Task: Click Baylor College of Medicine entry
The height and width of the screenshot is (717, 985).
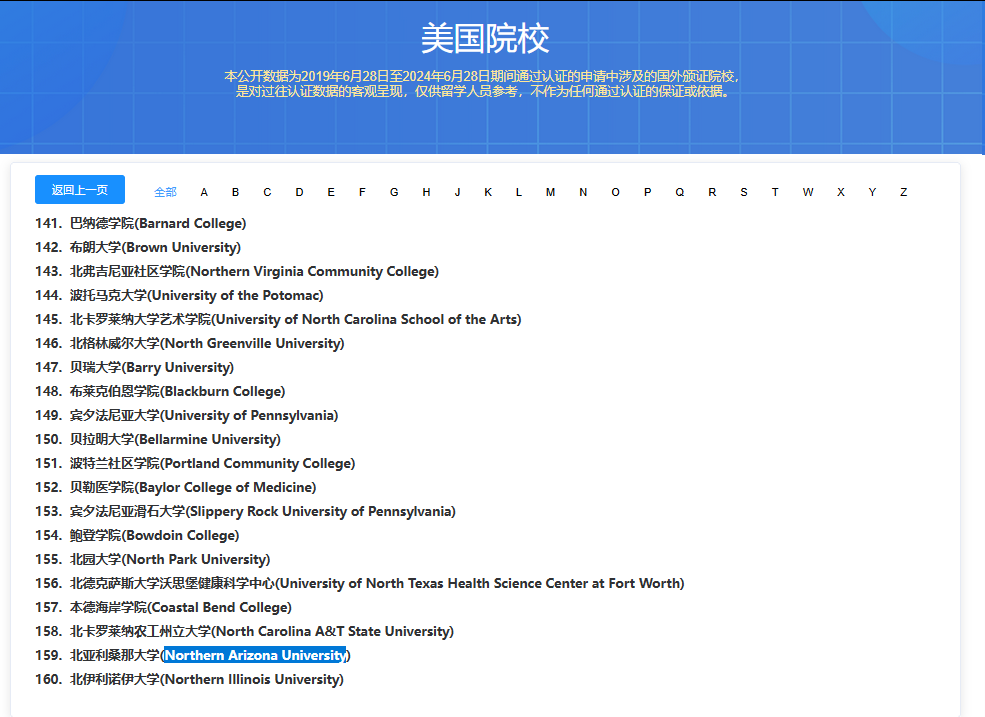Action: point(176,487)
